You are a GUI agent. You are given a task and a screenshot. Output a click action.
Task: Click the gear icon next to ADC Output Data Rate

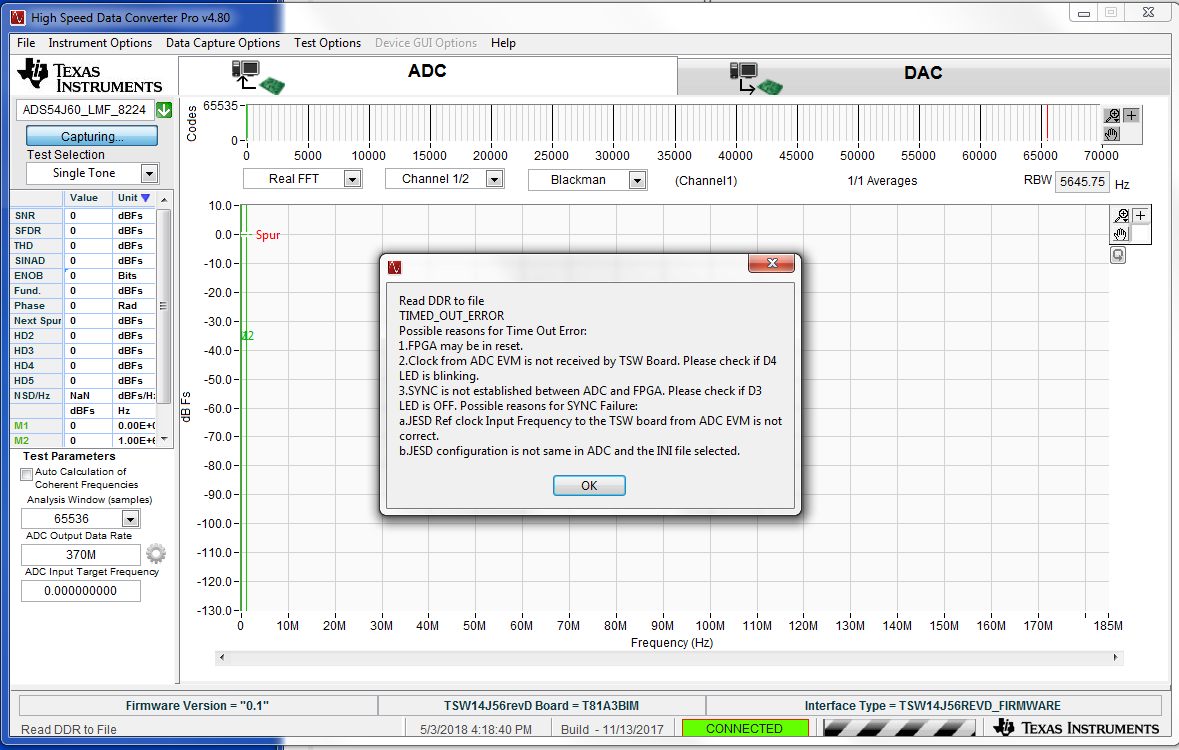point(156,554)
